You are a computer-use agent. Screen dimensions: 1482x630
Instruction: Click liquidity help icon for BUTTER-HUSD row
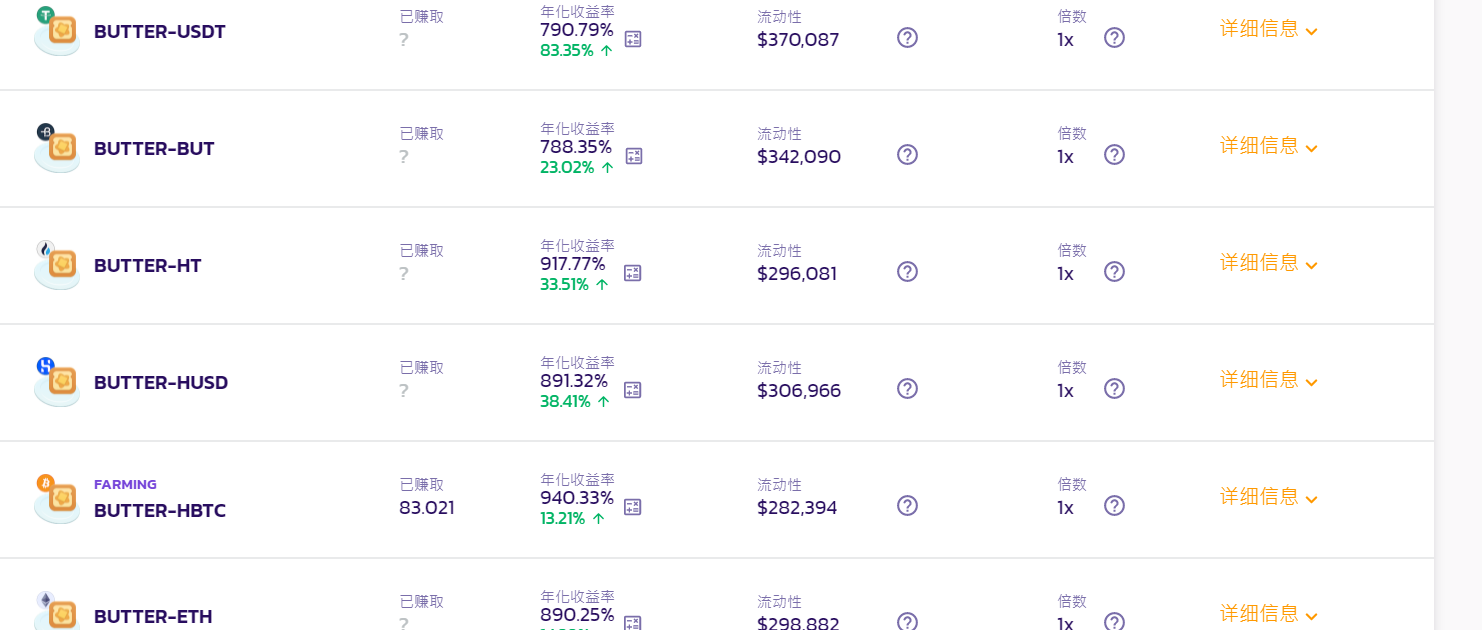click(x=907, y=389)
